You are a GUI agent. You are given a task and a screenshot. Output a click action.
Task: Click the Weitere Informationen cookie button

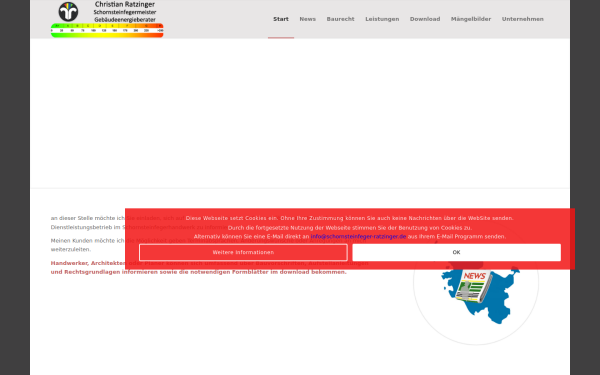tap(243, 253)
